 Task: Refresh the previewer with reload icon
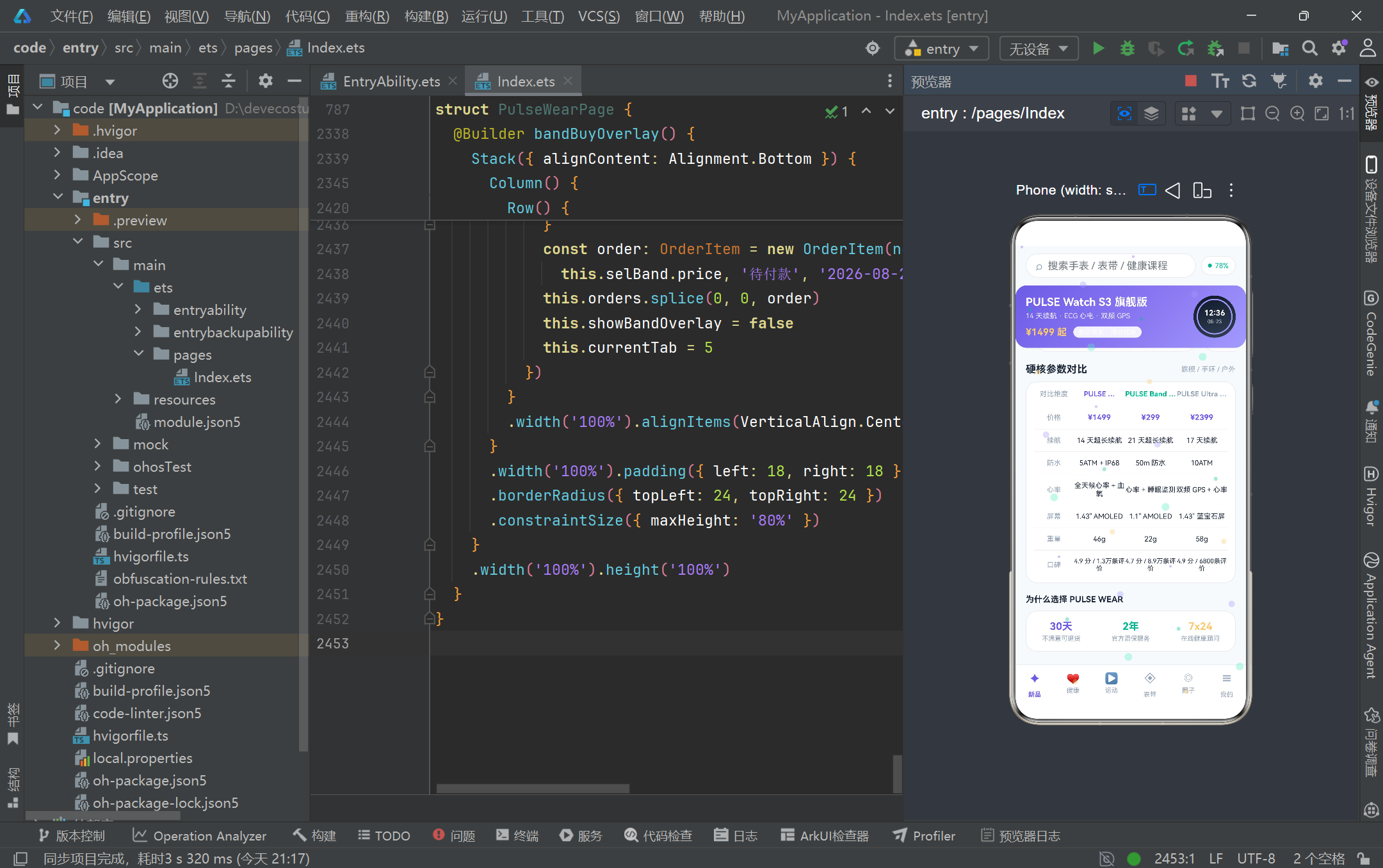click(x=1249, y=81)
